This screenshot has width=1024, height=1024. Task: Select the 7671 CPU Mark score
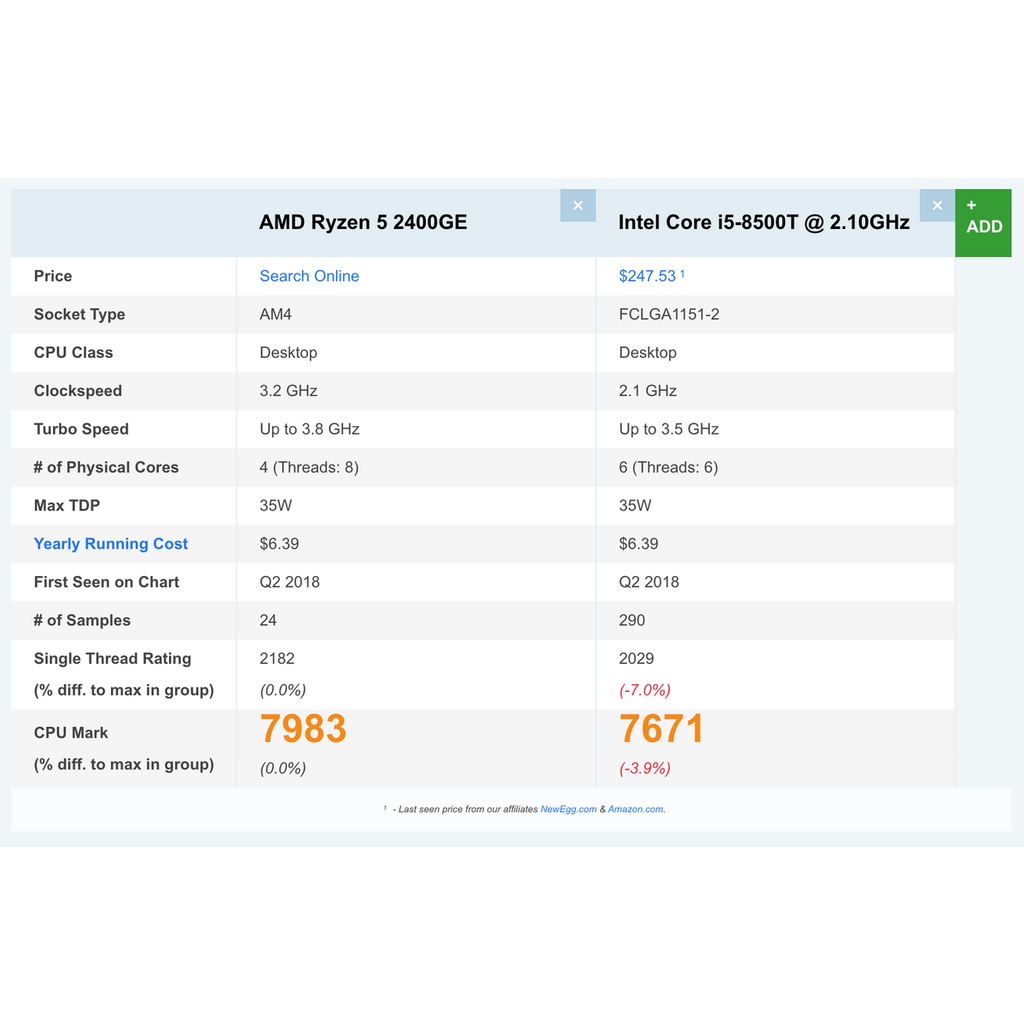point(661,730)
